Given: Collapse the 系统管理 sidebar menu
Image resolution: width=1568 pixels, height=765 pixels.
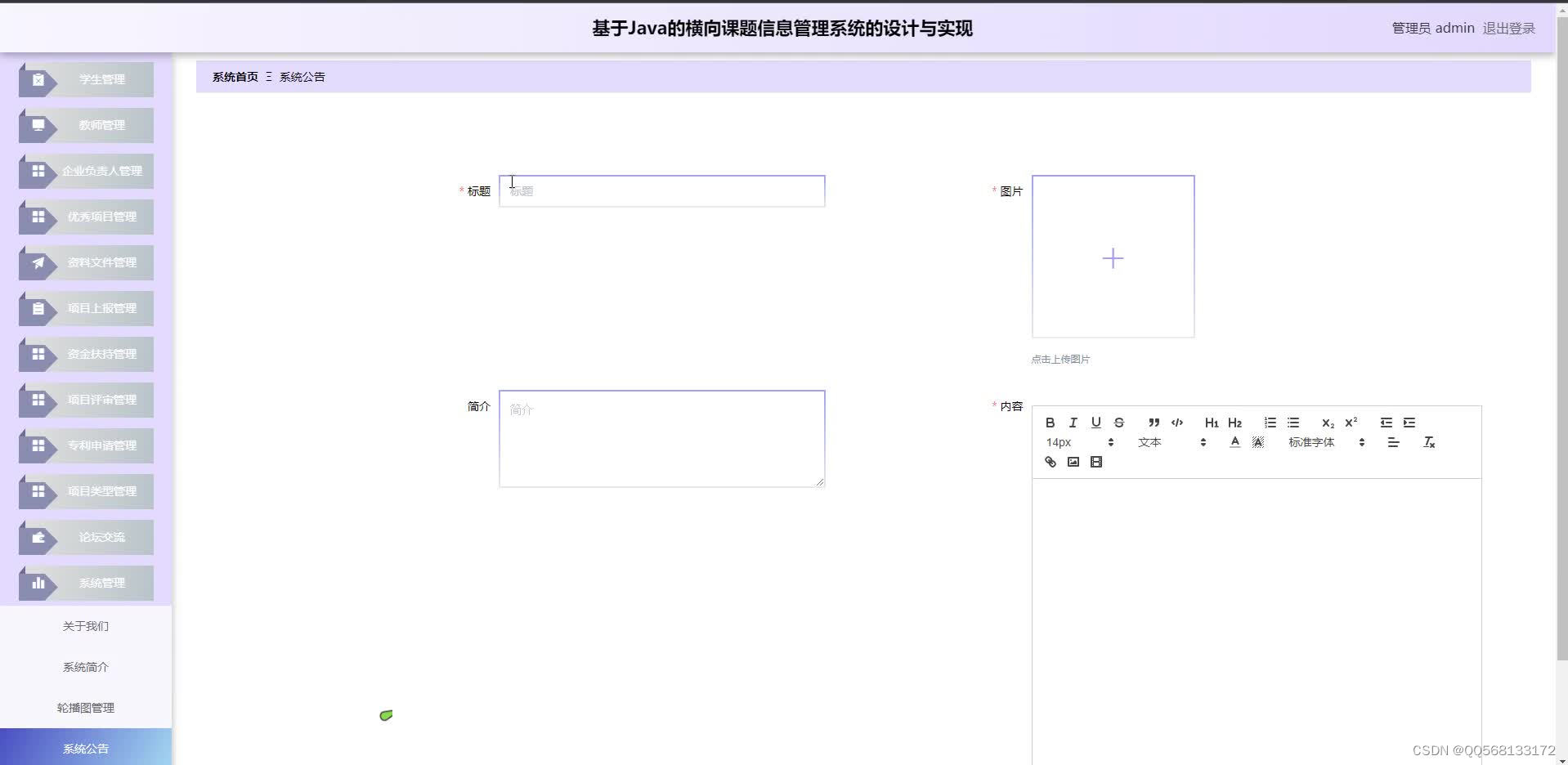Looking at the screenshot, I should point(86,584).
